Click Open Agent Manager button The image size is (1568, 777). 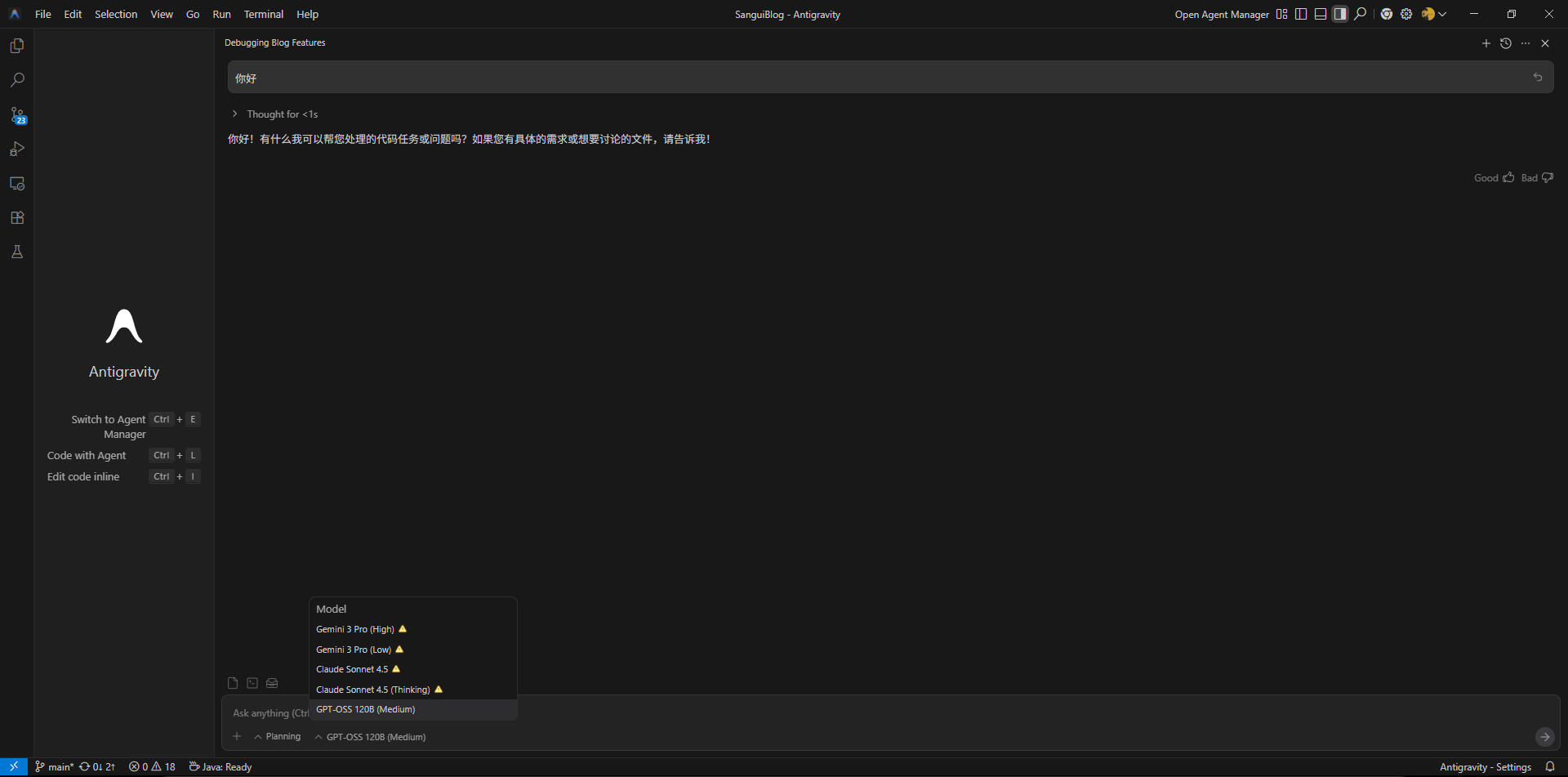pyautogui.click(x=1222, y=14)
